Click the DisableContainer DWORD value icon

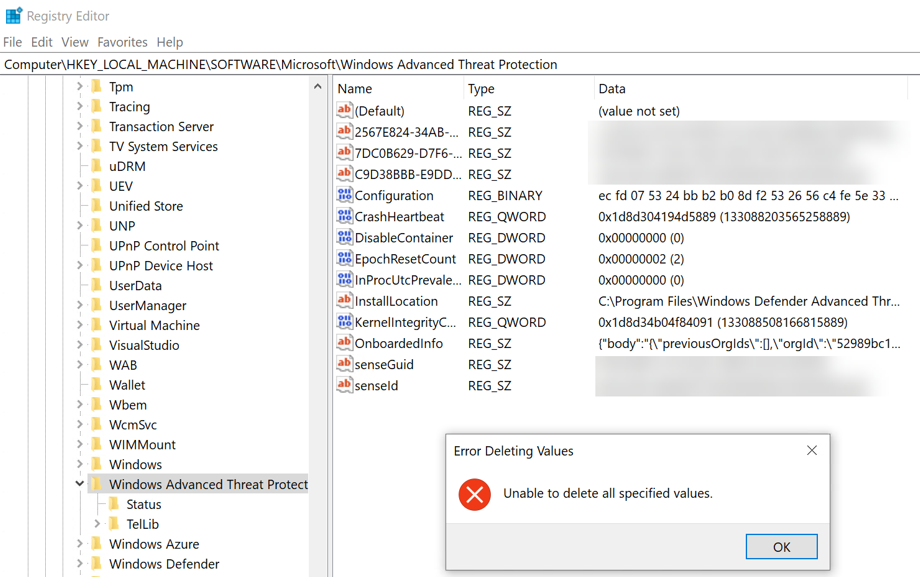tap(344, 237)
